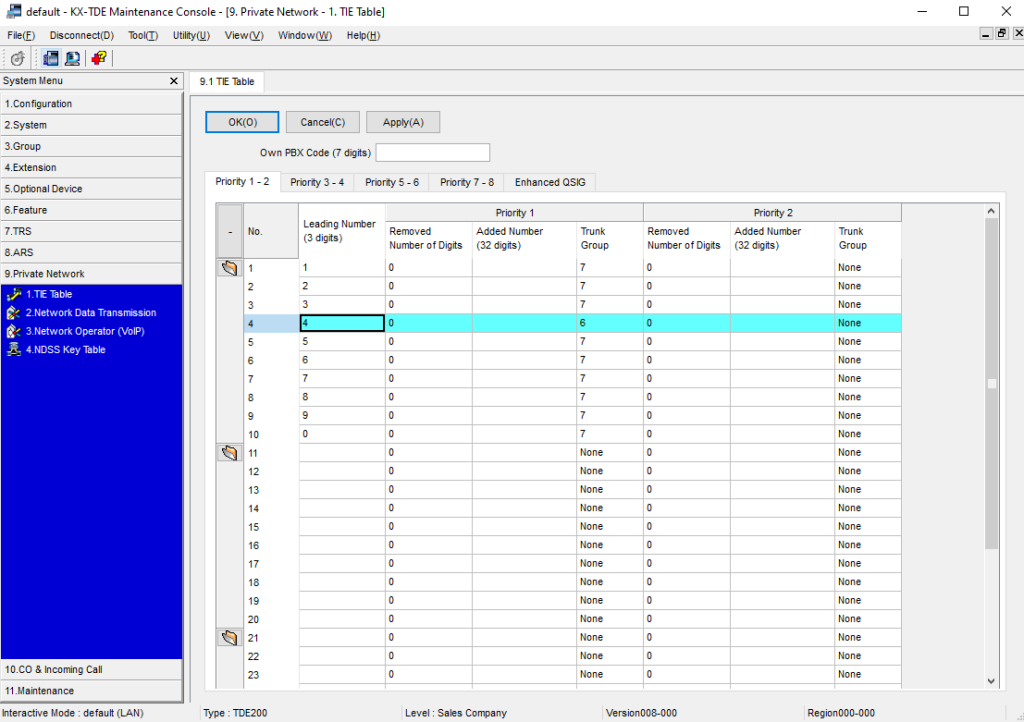Expand 6.Feature in System Menu

[x=91, y=210]
